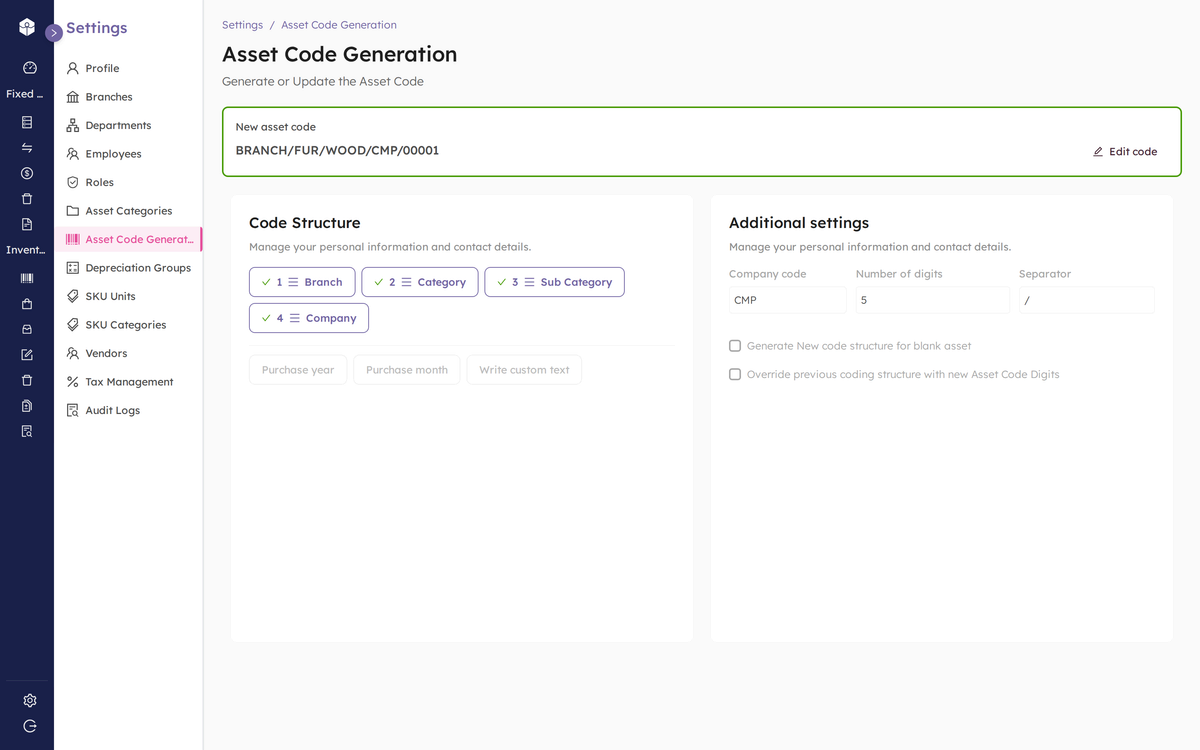Click the Departments org-chart icon
Image resolution: width=1200 pixels, height=750 pixels.
[x=72, y=126]
